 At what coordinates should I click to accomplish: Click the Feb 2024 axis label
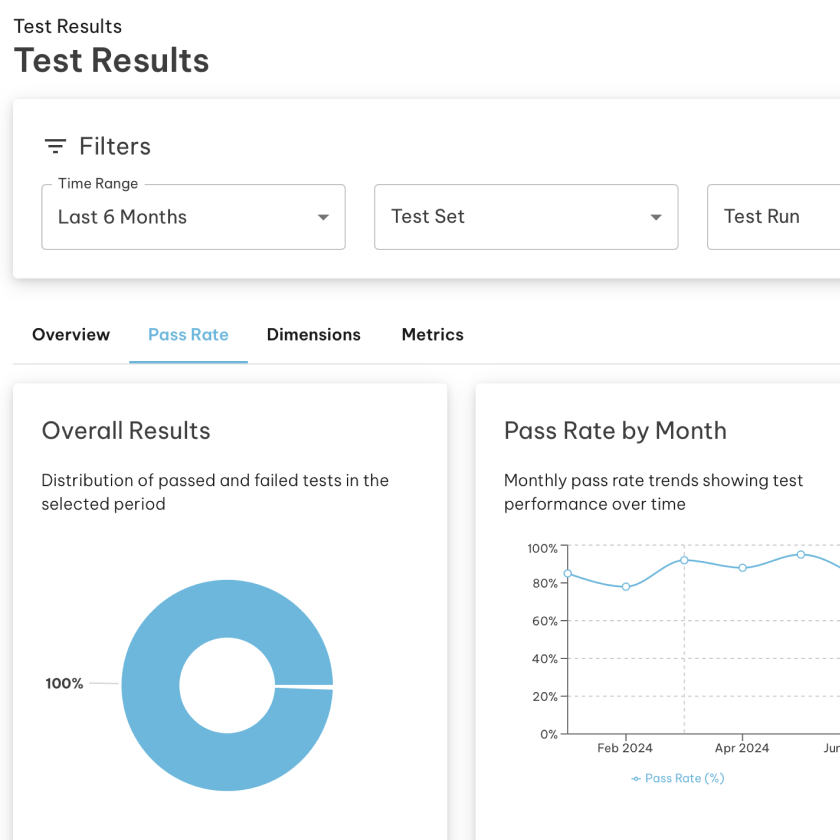(625, 748)
